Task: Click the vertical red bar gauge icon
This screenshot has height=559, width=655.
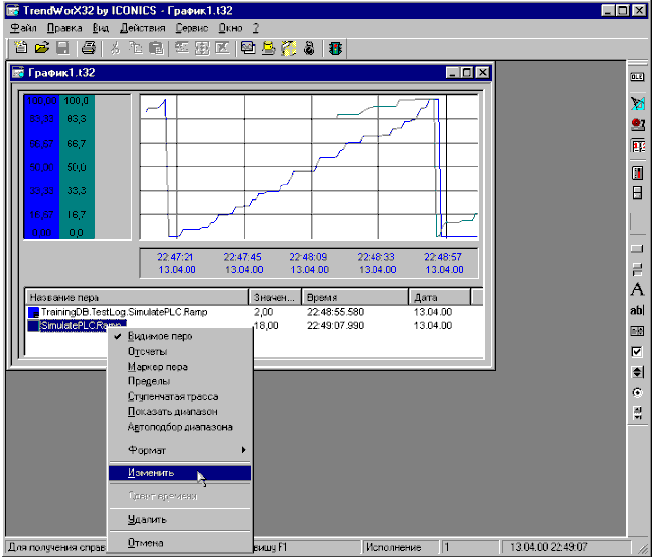Action: (637, 173)
